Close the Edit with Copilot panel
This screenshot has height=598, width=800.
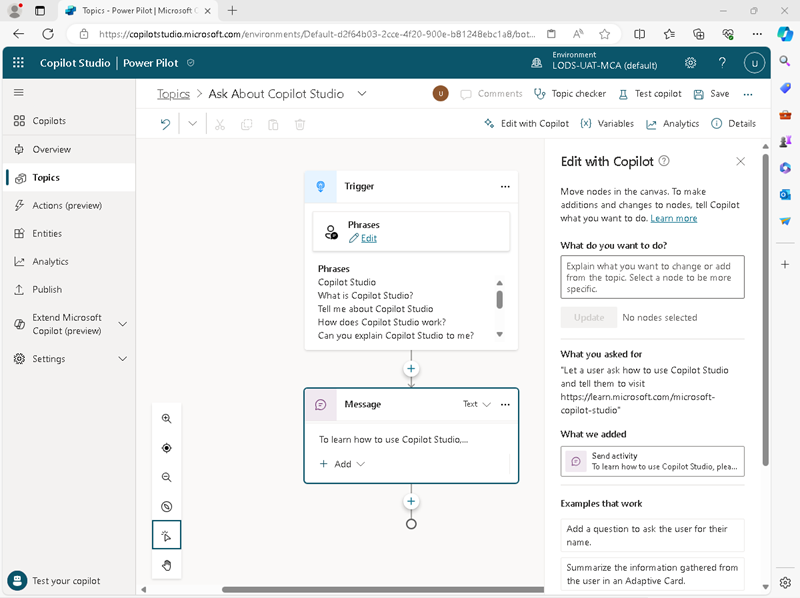(x=740, y=161)
